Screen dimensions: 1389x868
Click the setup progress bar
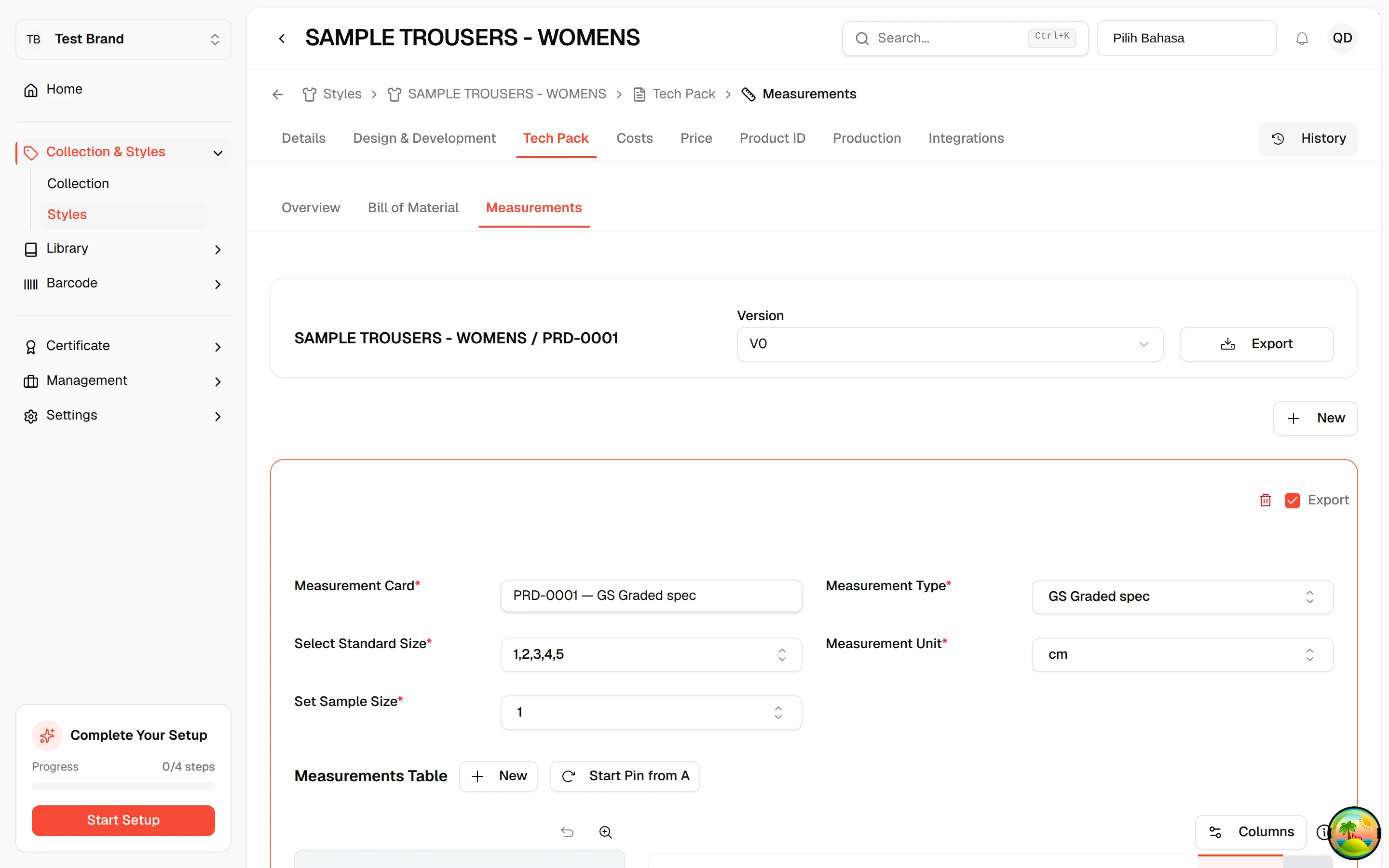tap(123, 786)
